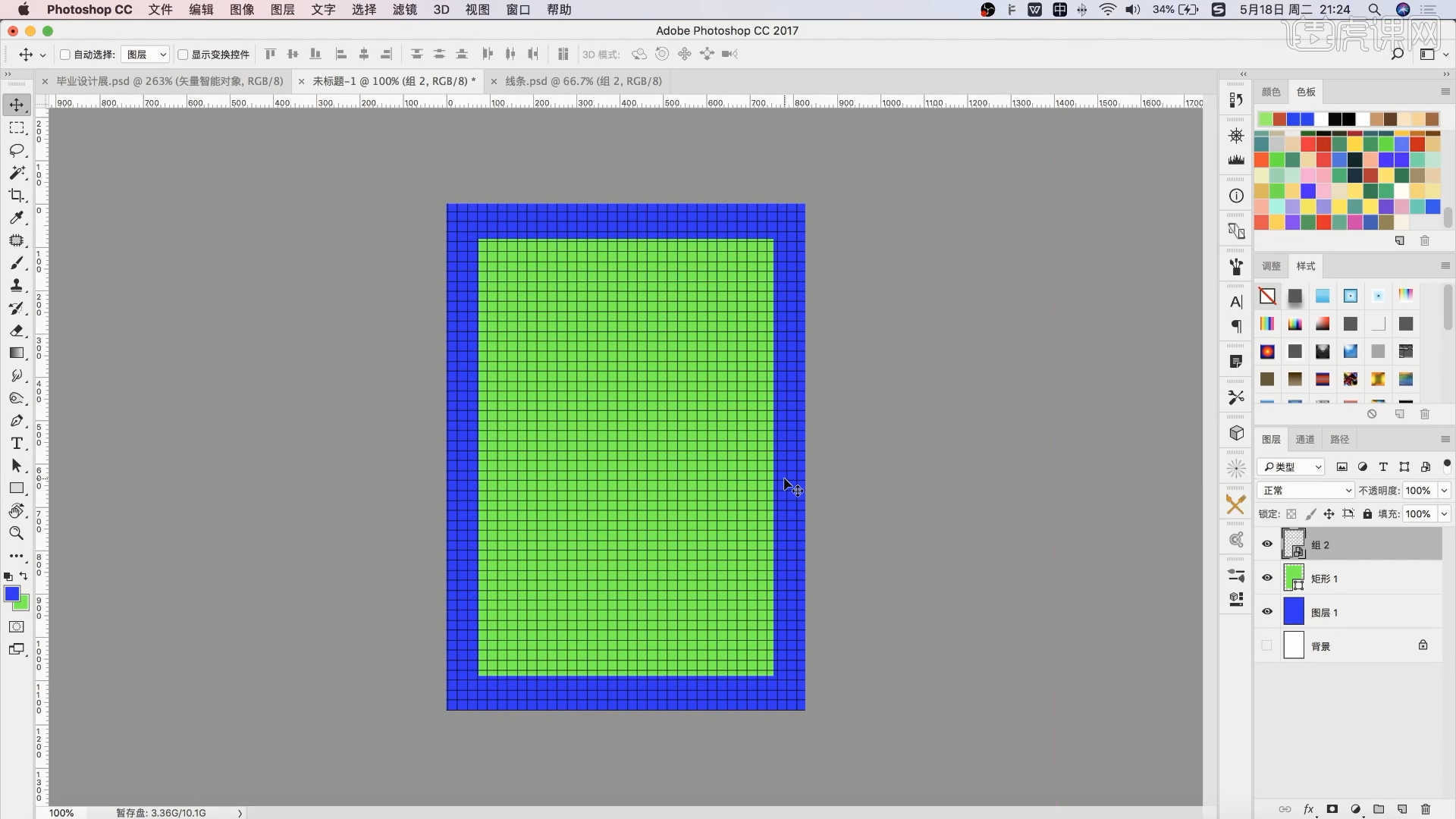Show the 背景 layer visibility

(x=1267, y=646)
